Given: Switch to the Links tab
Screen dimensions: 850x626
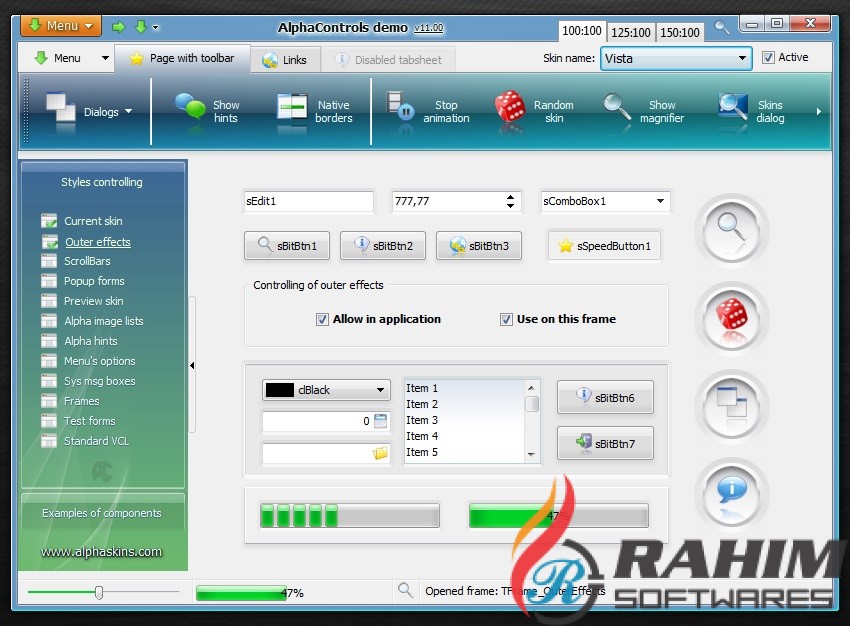Looking at the screenshot, I should pos(285,60).
